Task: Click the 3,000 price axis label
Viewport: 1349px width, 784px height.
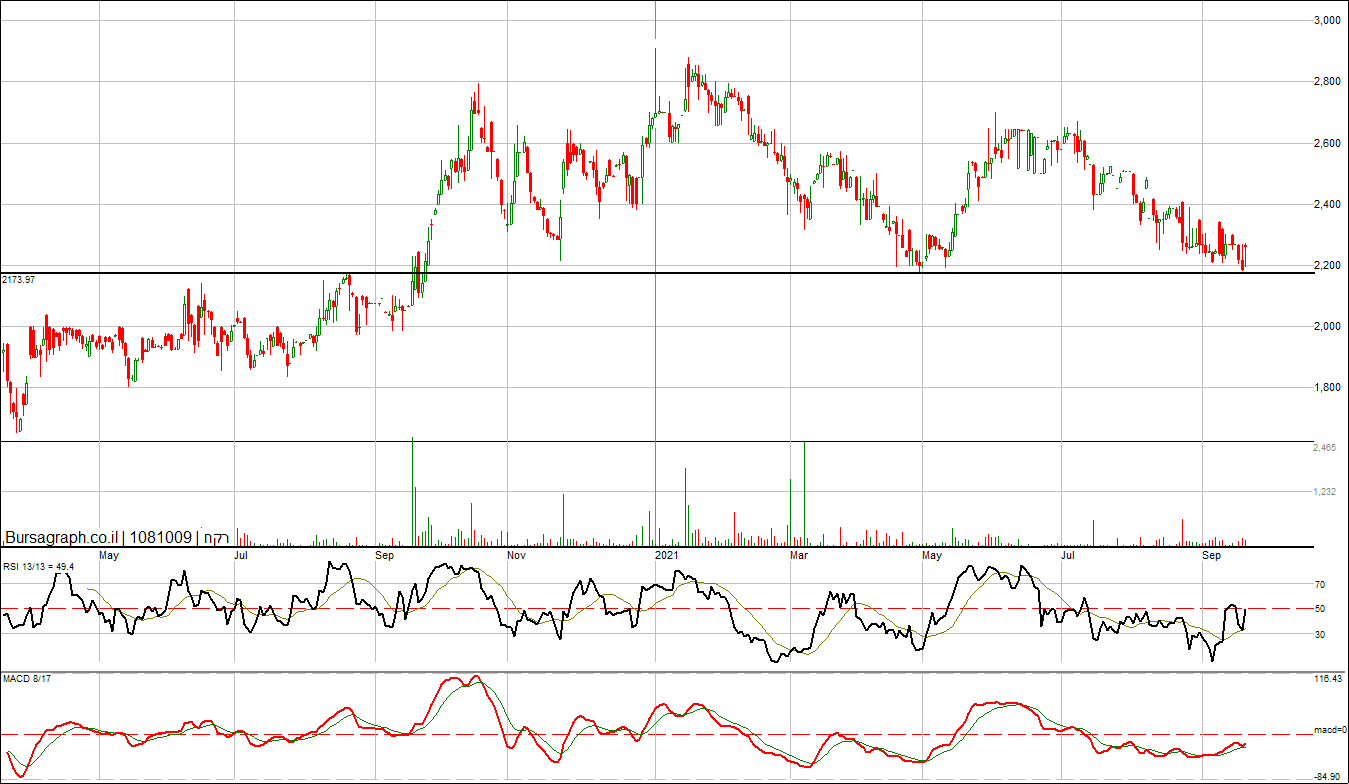Action: point(1326,20)
